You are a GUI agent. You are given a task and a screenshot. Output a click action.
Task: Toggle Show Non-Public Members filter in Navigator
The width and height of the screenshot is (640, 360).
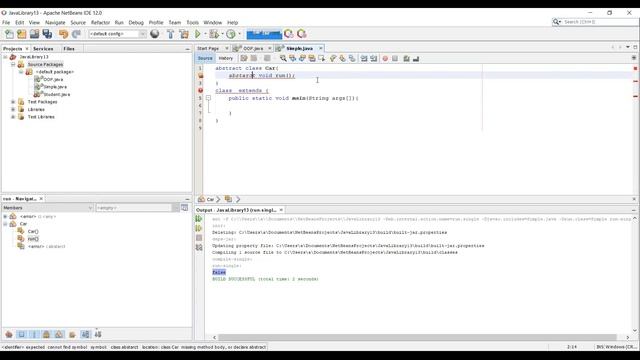click(47, 334)
